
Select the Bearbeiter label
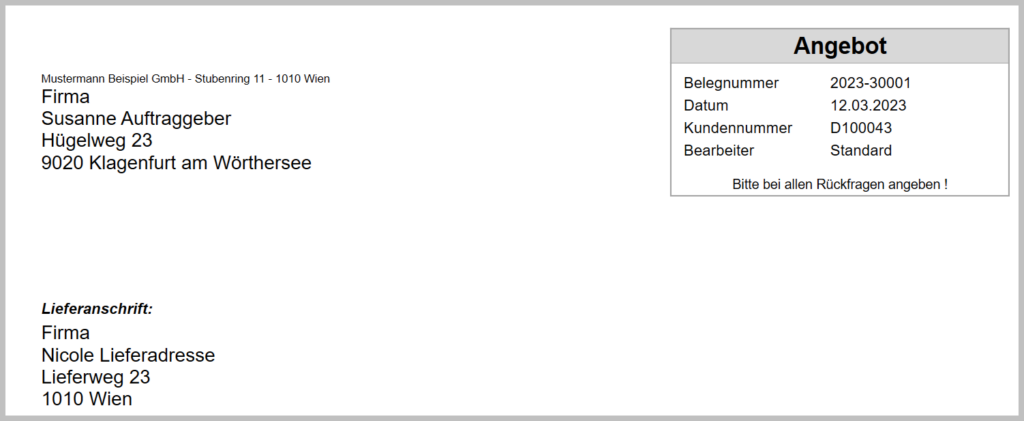[x=718, y=150]
